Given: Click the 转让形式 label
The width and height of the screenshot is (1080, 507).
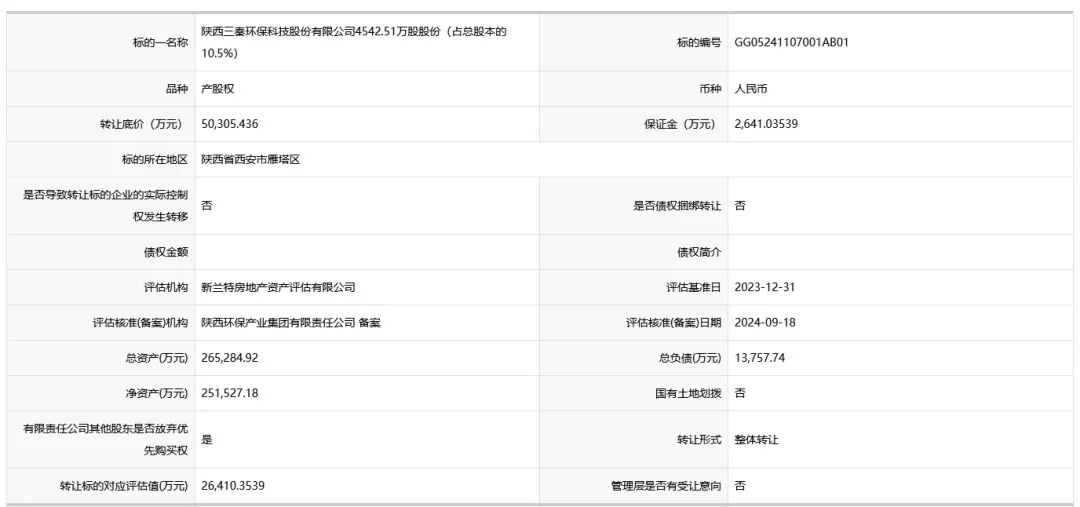Looking at the screenshot, I should (x=699, y=439).
